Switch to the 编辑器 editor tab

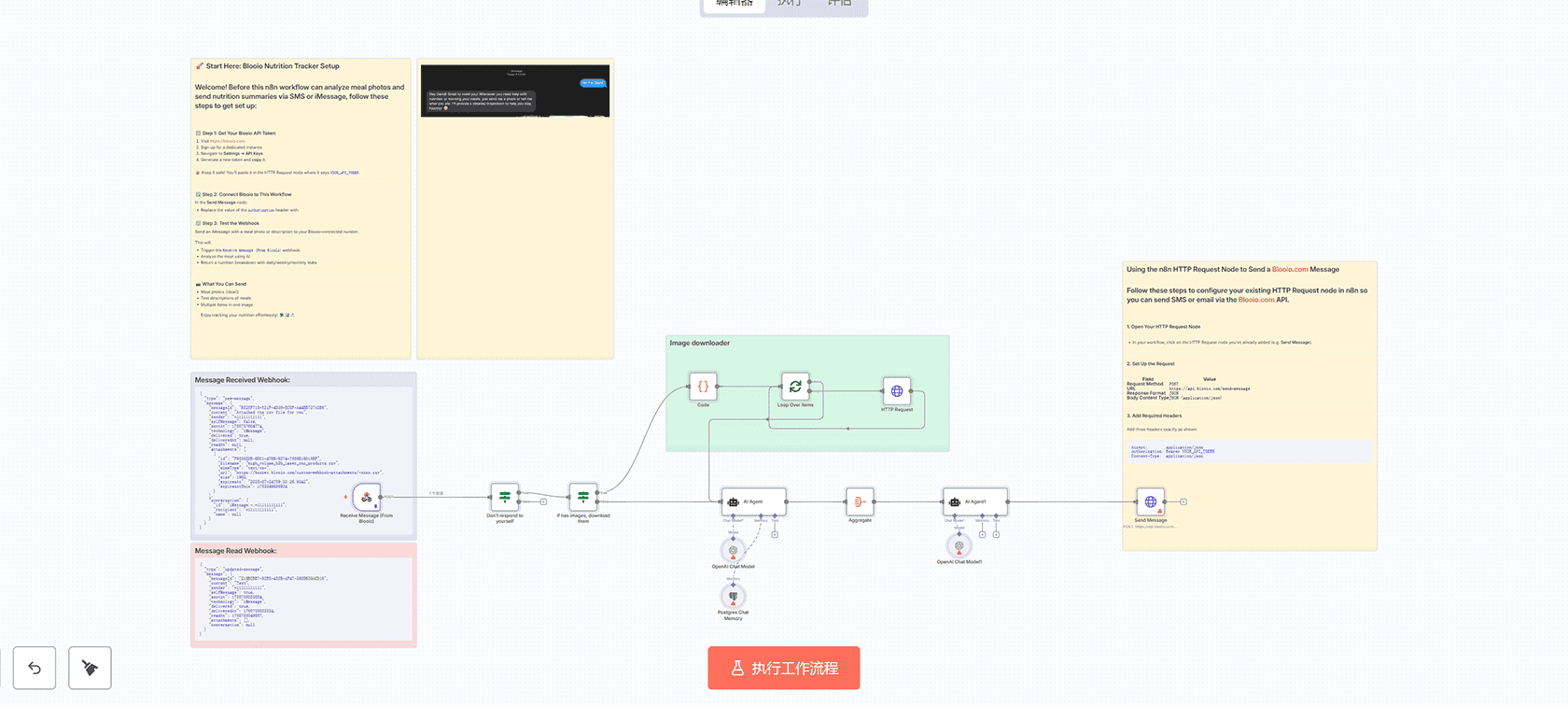point(734,4)
